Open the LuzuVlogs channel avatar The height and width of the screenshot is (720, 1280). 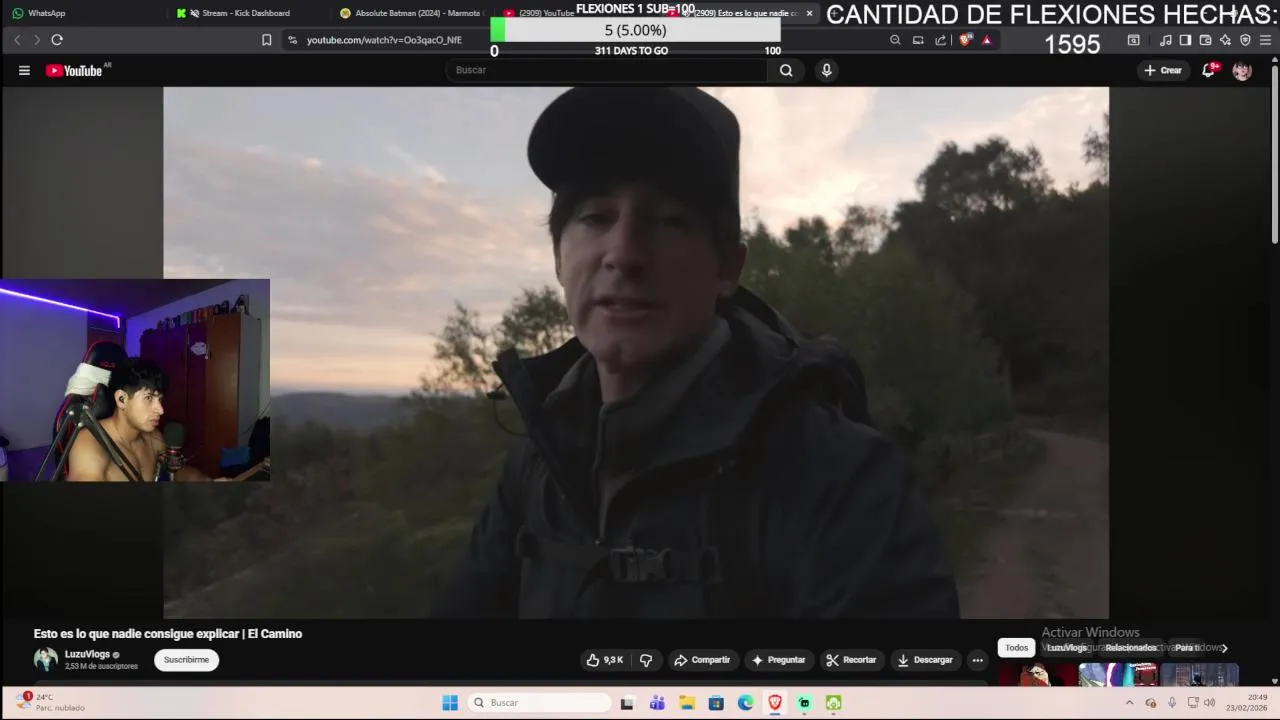46,659
